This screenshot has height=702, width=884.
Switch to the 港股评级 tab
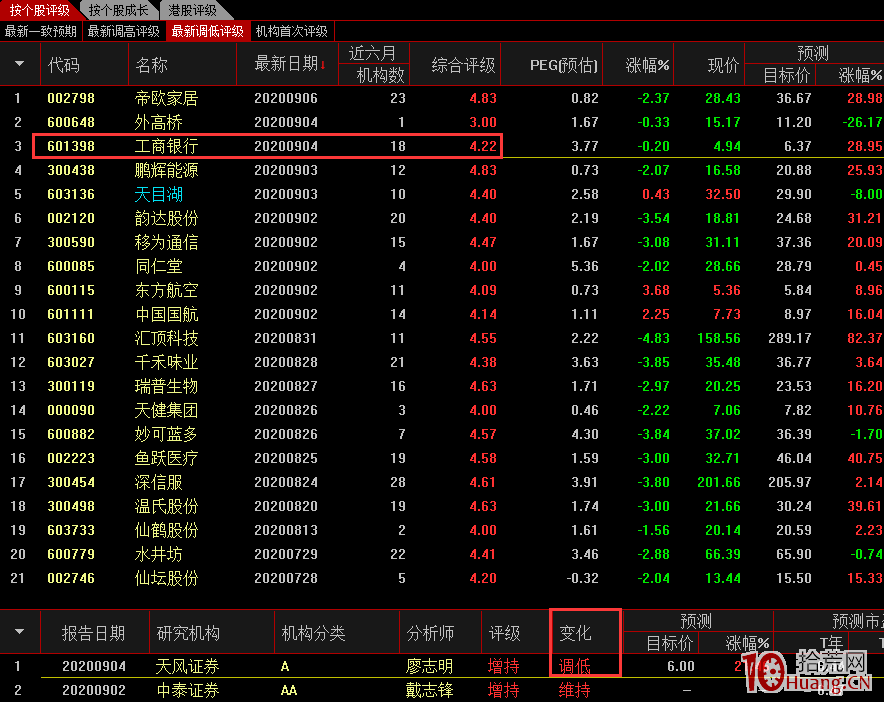pyautogui.click(x=192, y=10)
